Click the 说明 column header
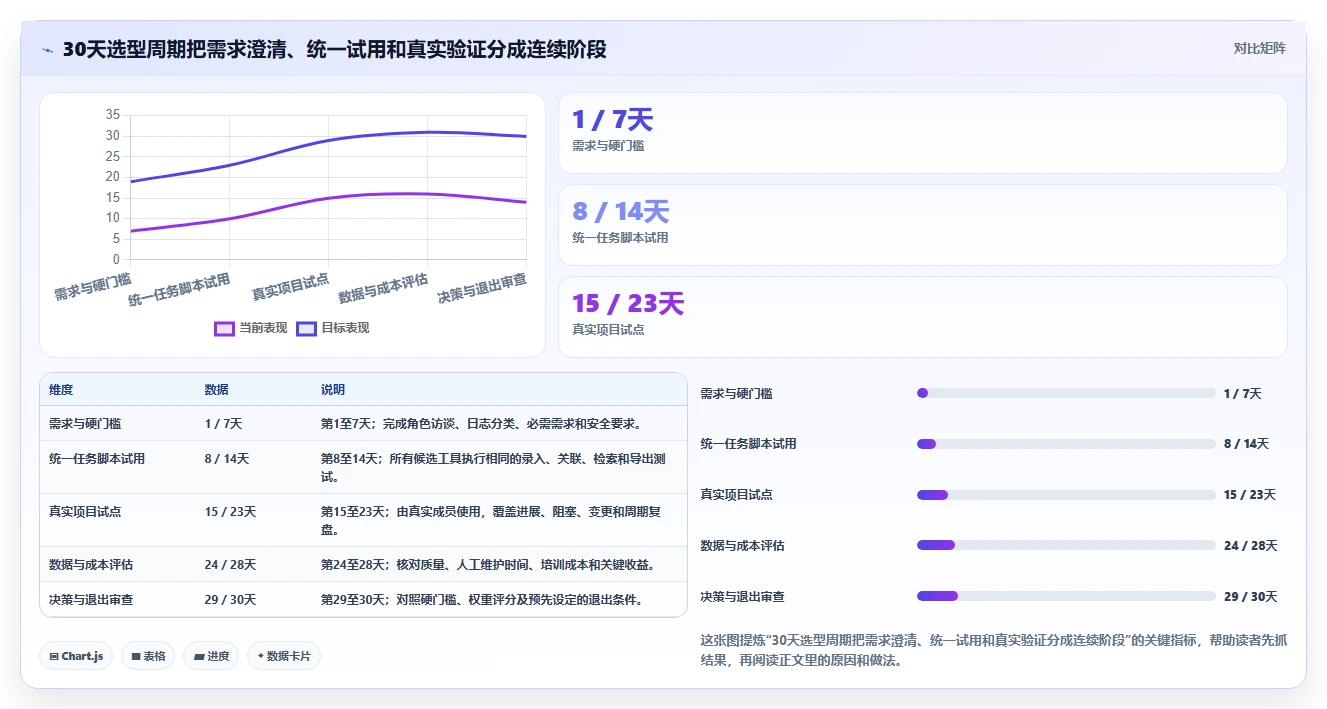 tap(333, 390)
